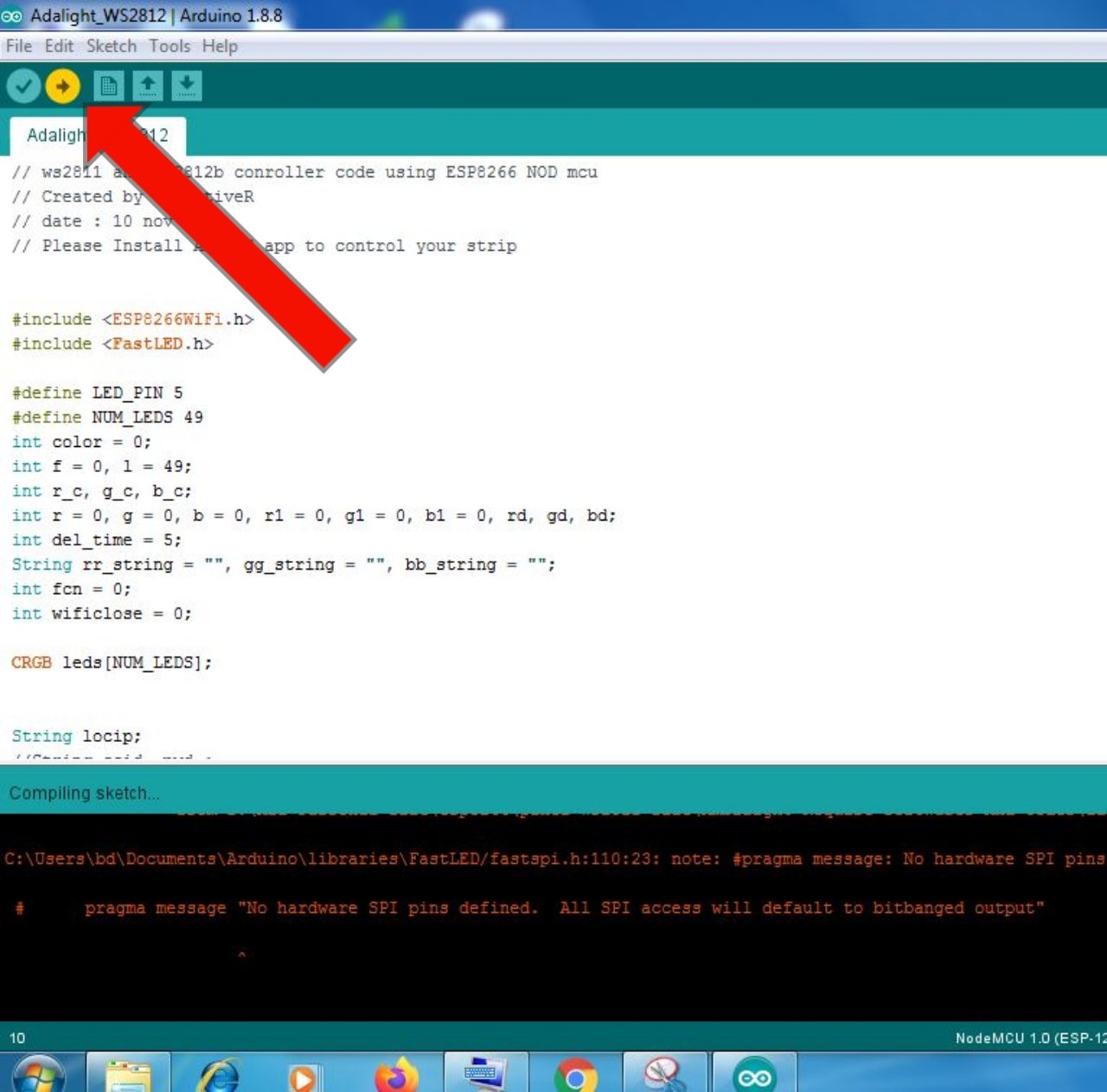This screenshot has height=1092, width=1107.
Task: Click the line '#include <ESP8266WiFi.h>'
Action: pyautogui.click(x=133, y=319)
